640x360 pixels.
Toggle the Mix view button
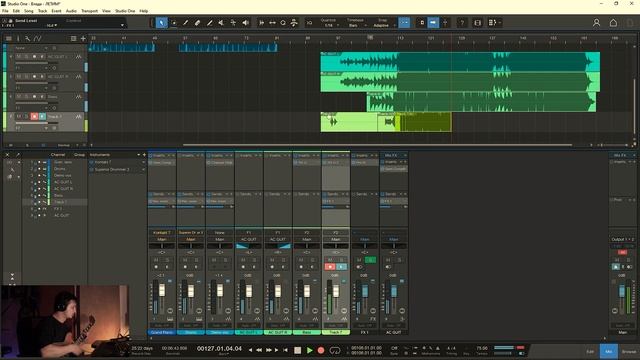point(609,351)
